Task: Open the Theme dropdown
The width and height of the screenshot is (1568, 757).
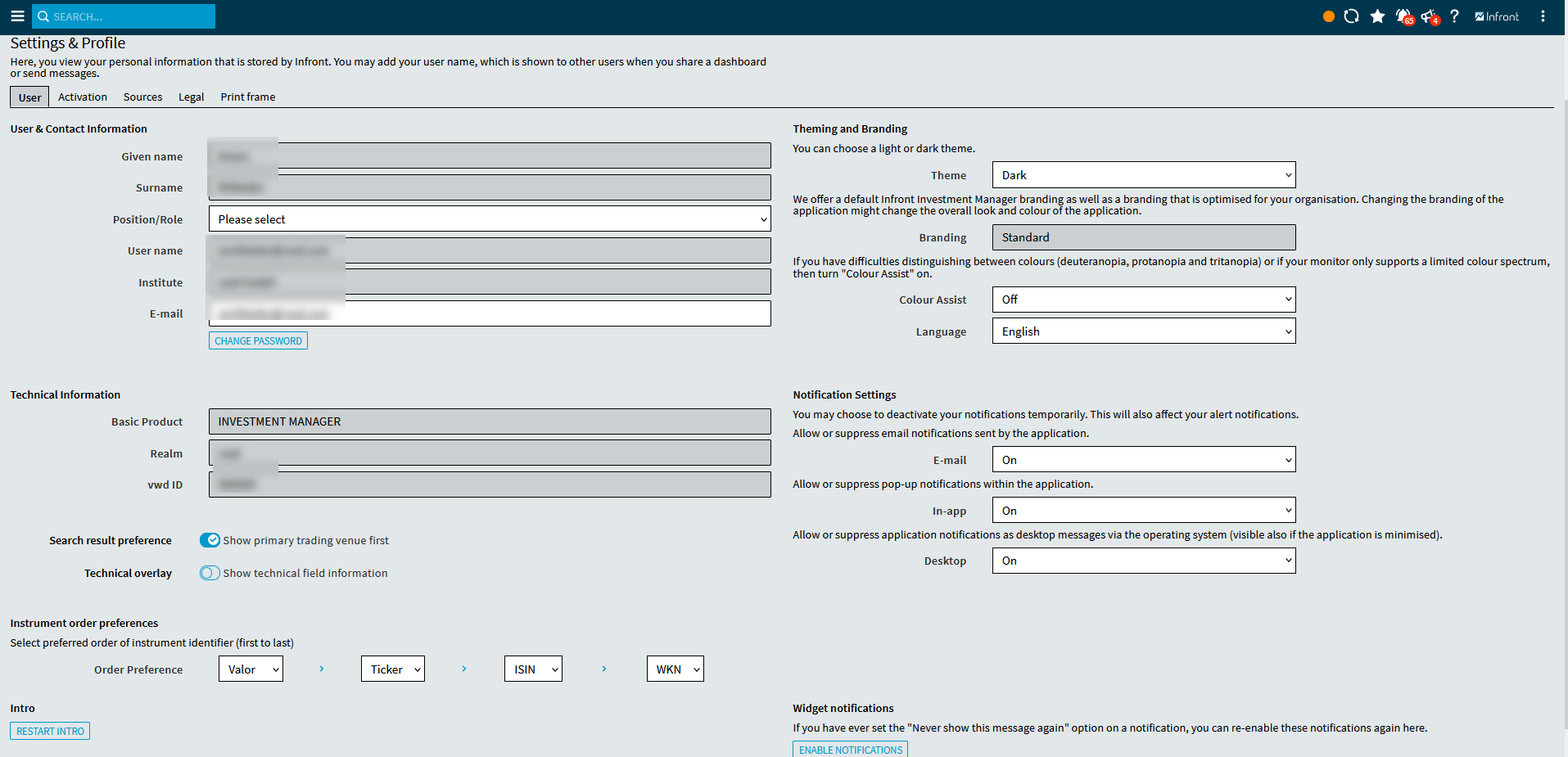Action: pyautogui.click(x=1143, y=175)
